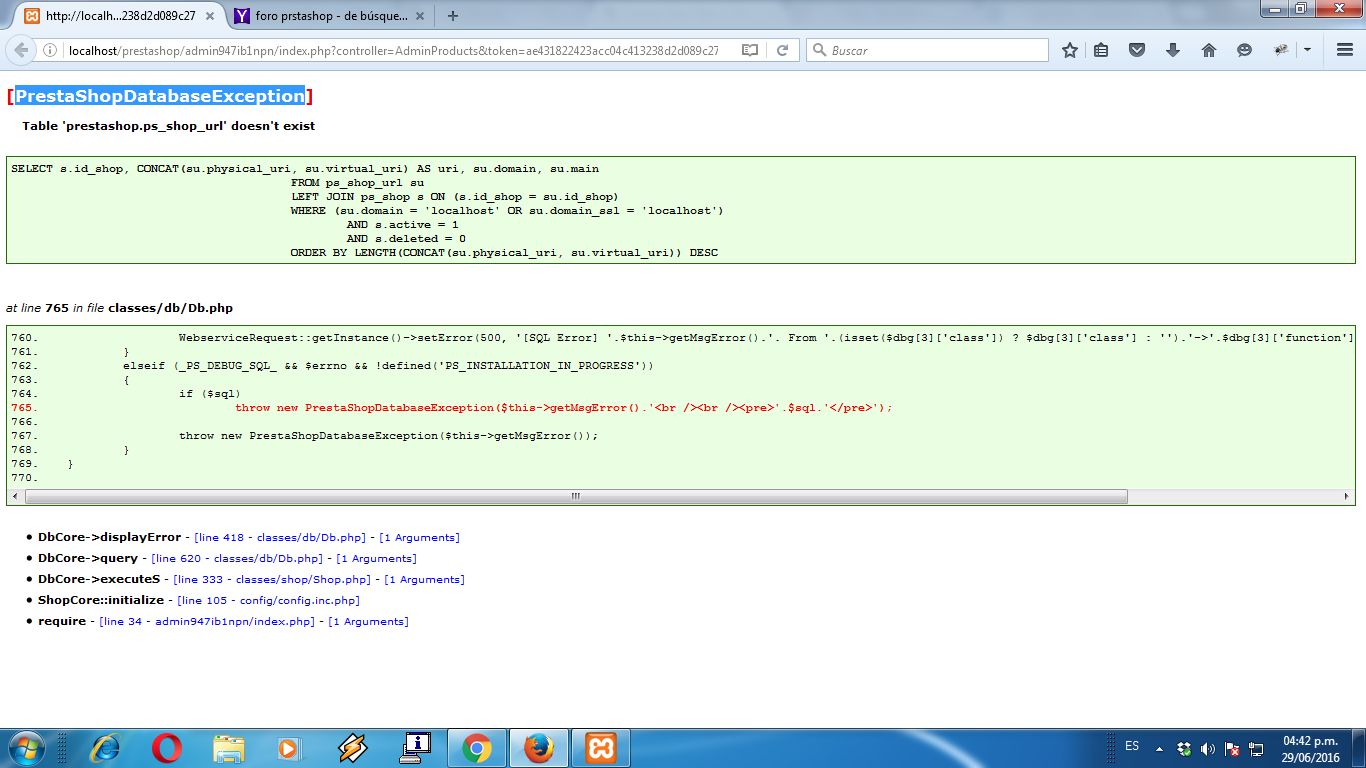The width and height of the screenshot is (1366, 768).
Task: Open the Windows Start menu
Action: click(x=26, y=748)
